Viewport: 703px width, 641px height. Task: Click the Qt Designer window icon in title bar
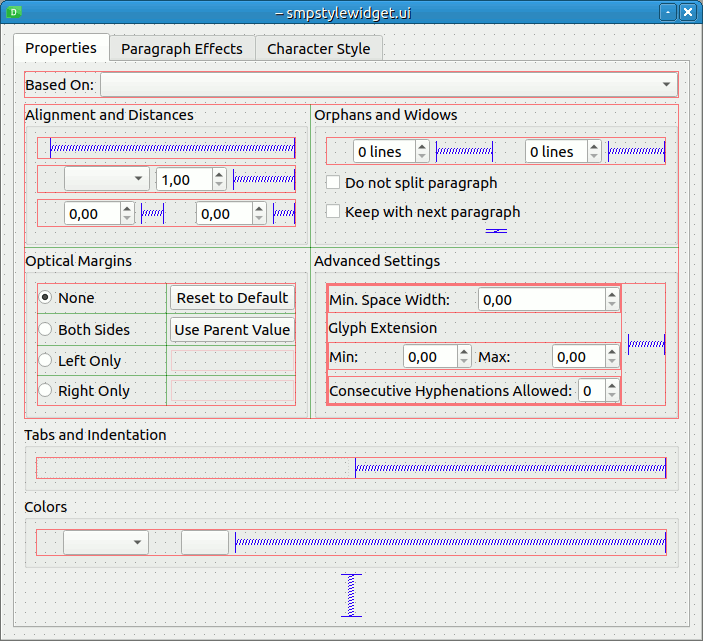click(13, 12)
